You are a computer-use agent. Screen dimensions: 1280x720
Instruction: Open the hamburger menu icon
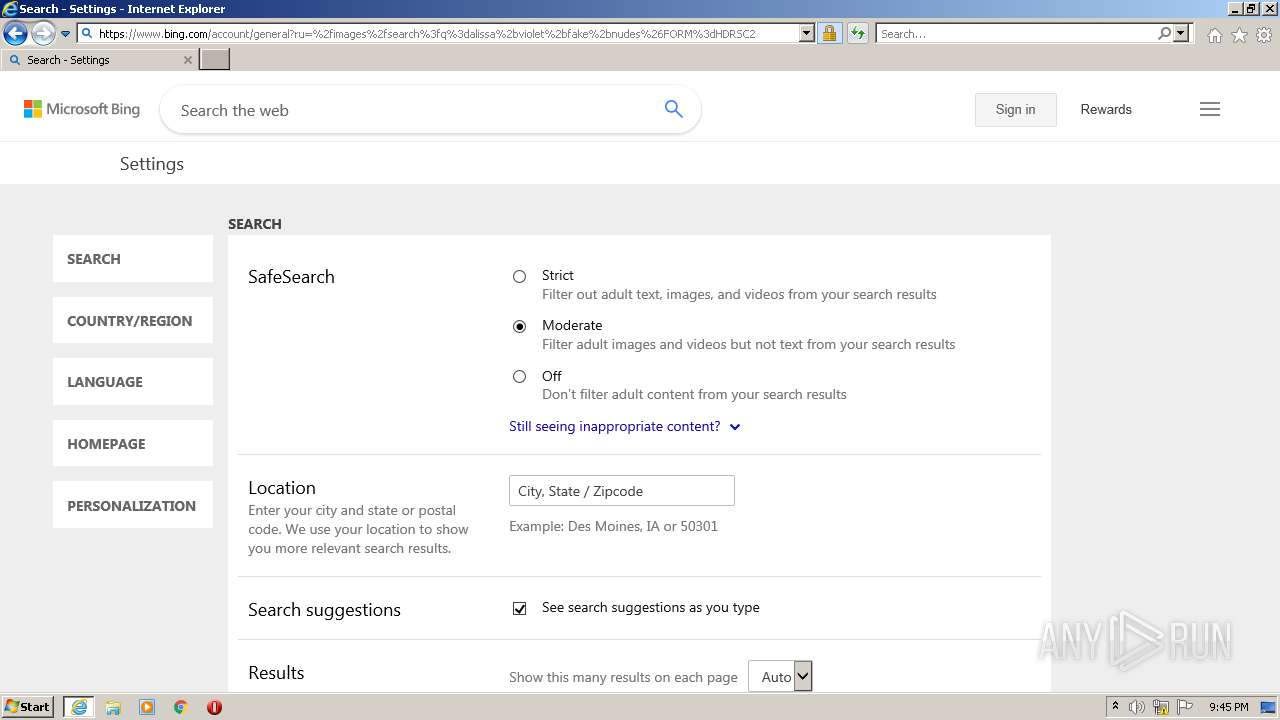(x=1210, y=109)
